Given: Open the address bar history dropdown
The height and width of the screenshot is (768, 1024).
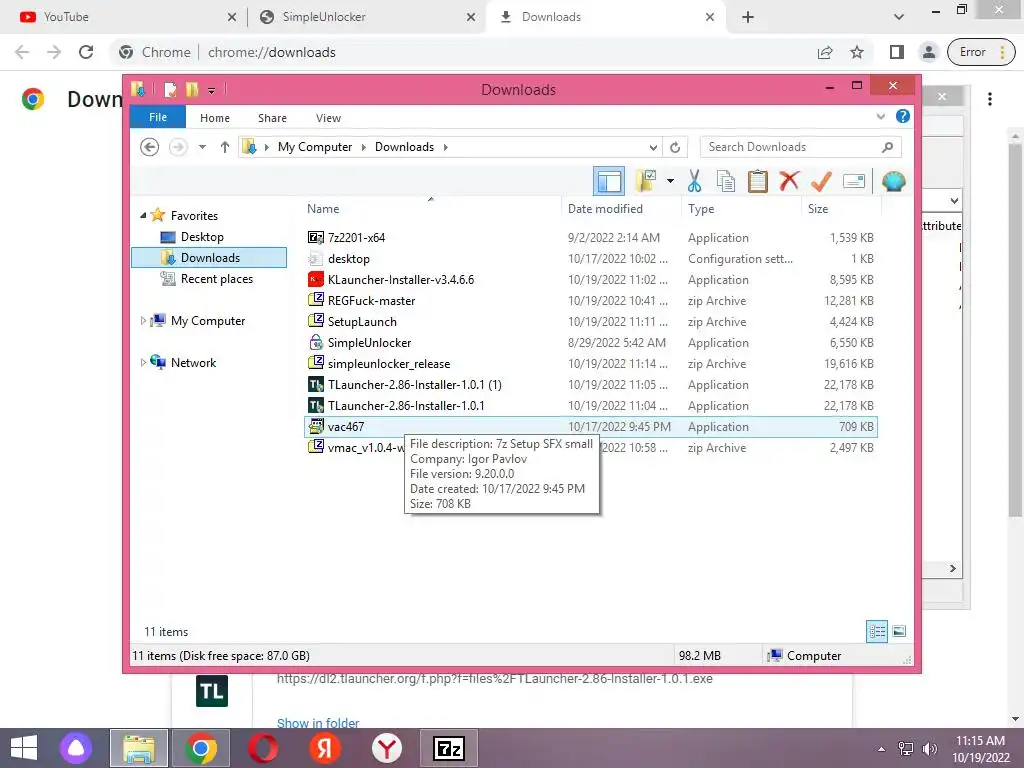Looking at the screenshot, I should 653,147.
